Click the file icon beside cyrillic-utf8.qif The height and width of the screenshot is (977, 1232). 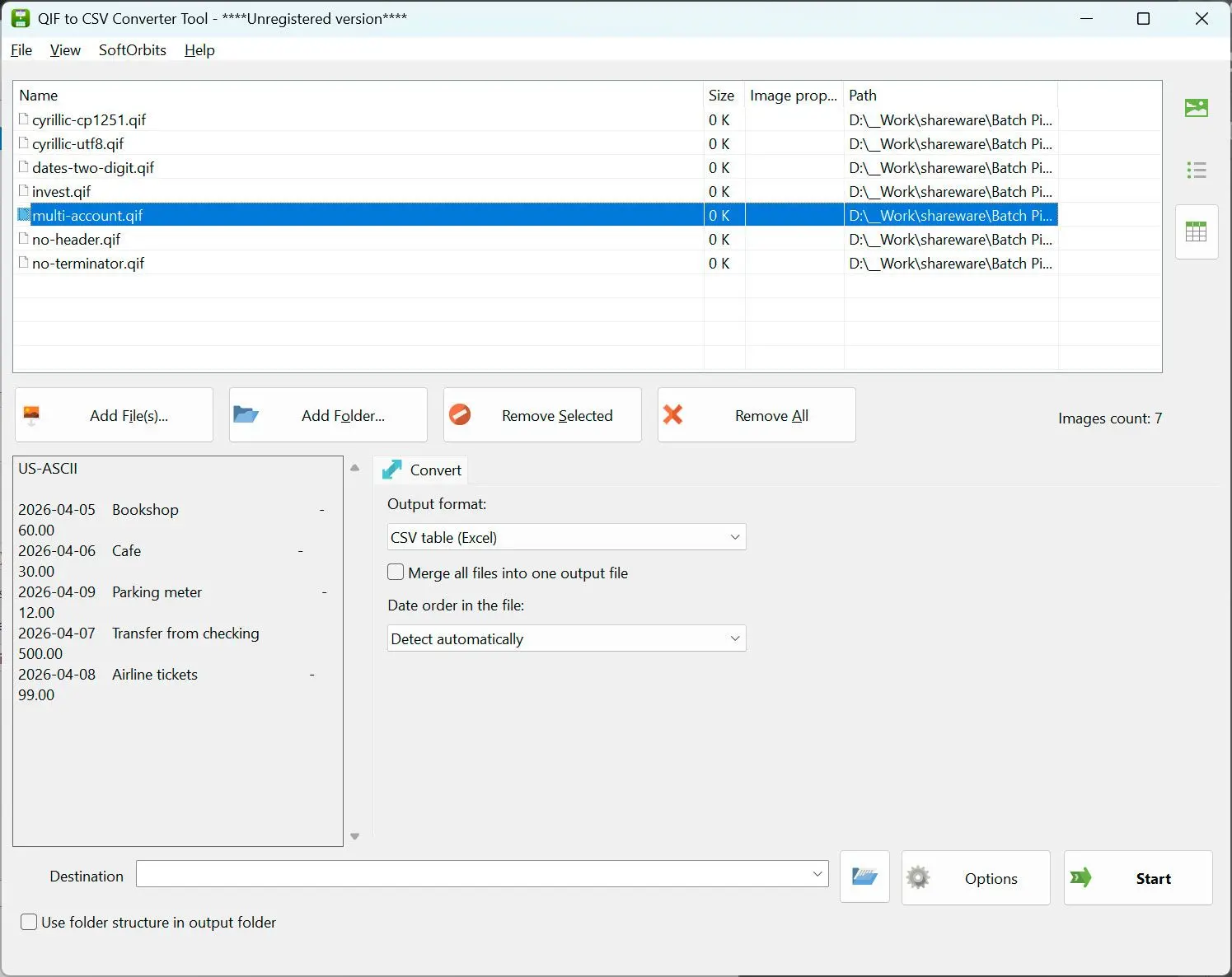(24, 143)
